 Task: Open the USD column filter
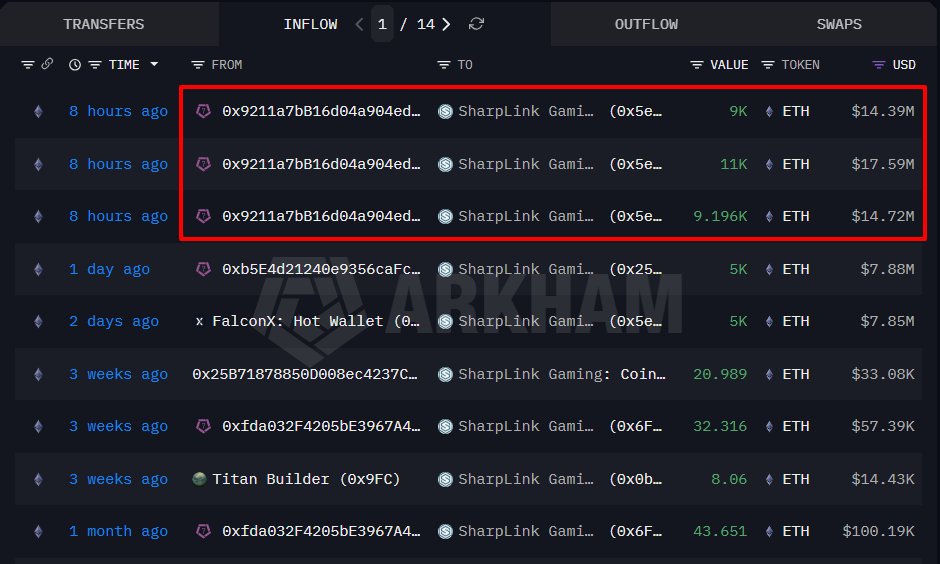878,65
